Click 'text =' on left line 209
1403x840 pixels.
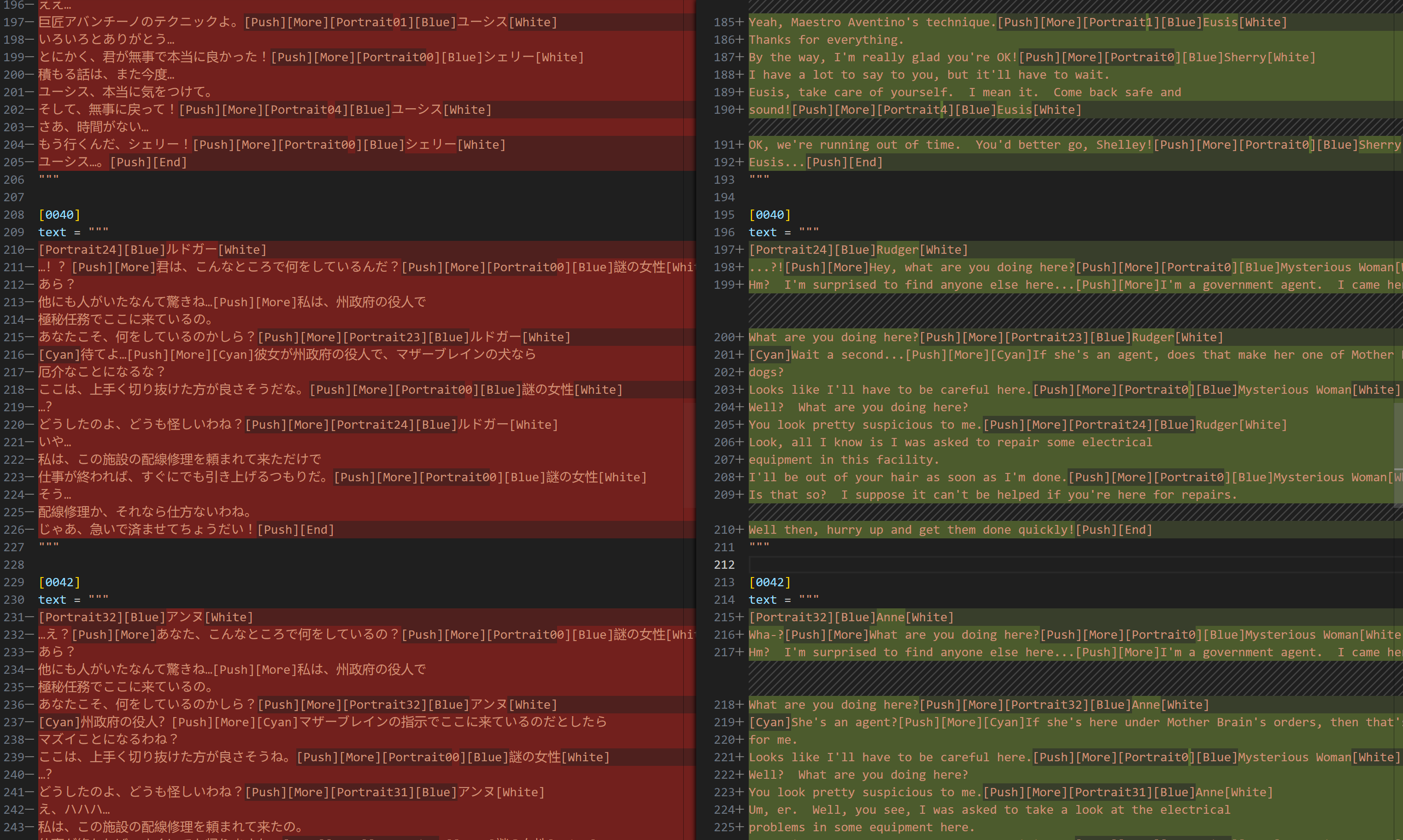click(x=59, y=232)
